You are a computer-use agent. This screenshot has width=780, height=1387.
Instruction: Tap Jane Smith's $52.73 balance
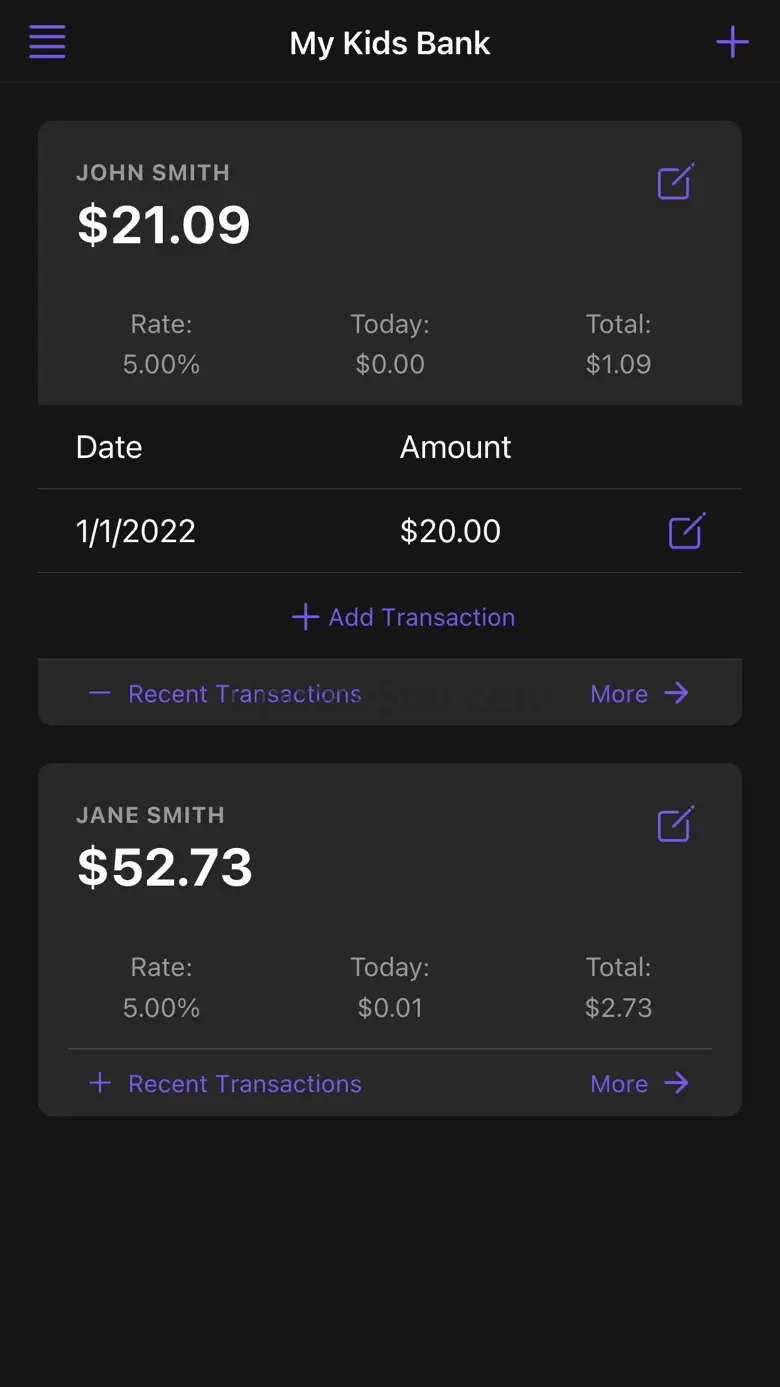pos(165,867)
